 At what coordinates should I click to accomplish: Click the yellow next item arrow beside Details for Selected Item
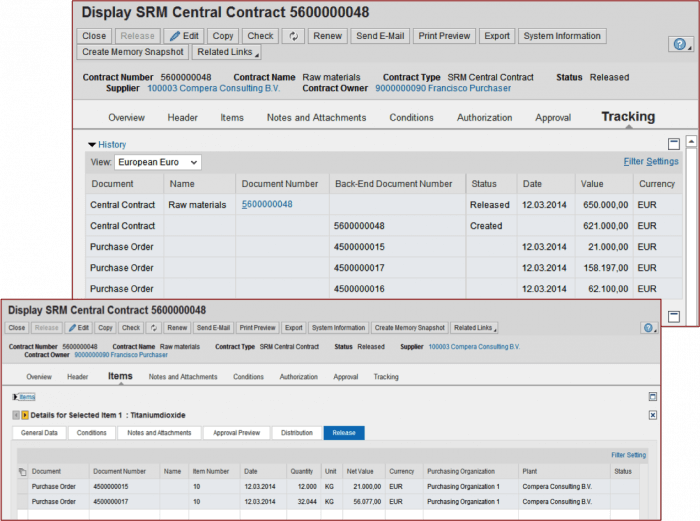pos(25,415)
